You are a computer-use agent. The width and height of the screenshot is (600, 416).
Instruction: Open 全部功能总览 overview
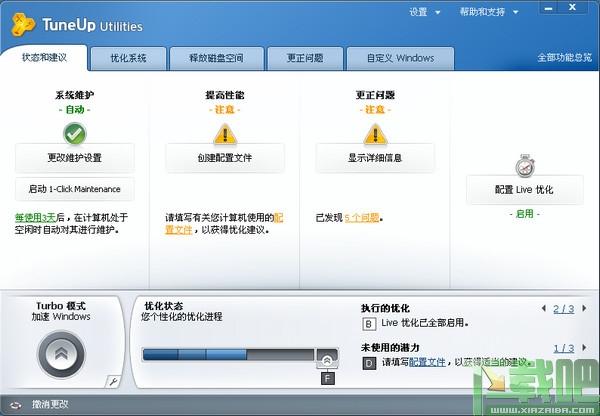[564, 58]
